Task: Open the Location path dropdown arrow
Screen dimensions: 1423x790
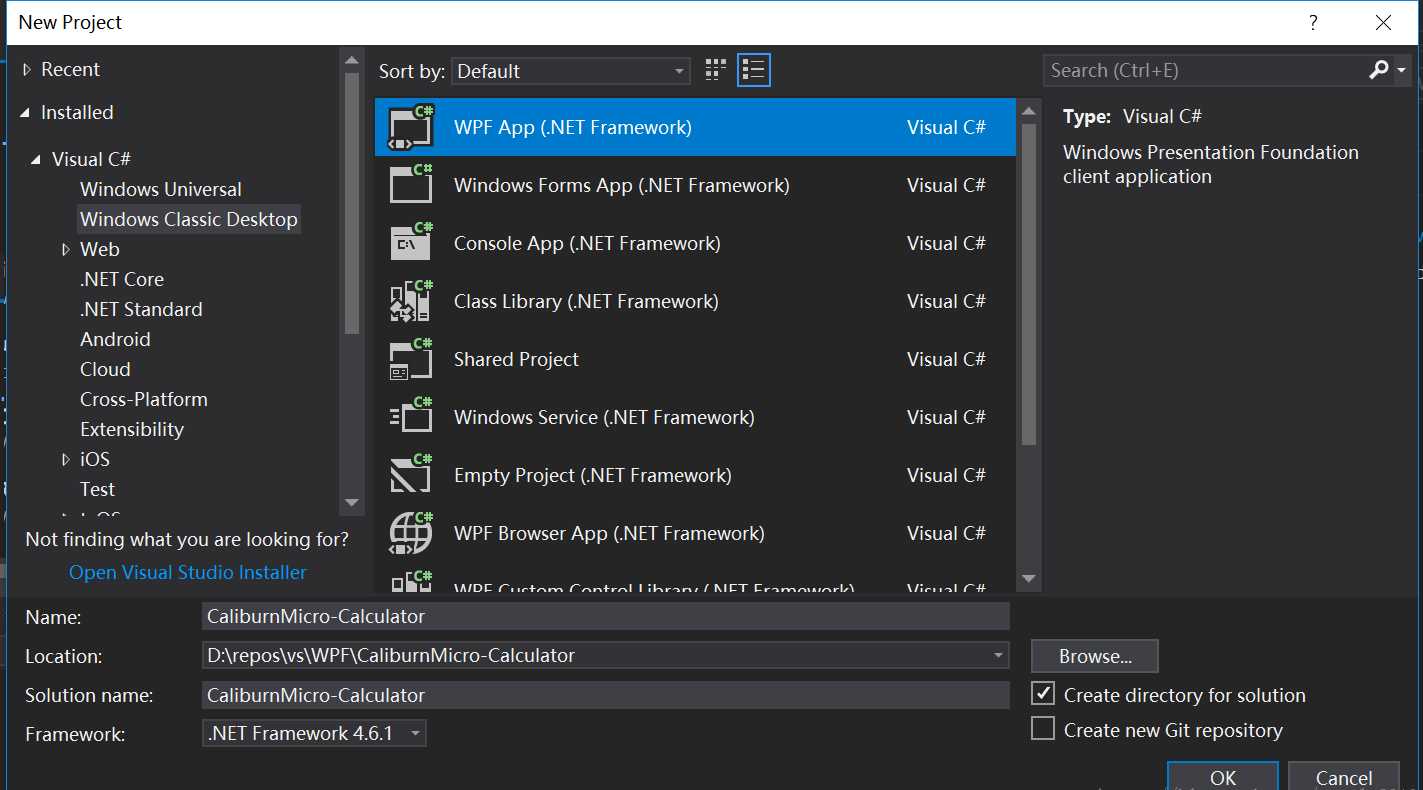Action: coord(998,656)
